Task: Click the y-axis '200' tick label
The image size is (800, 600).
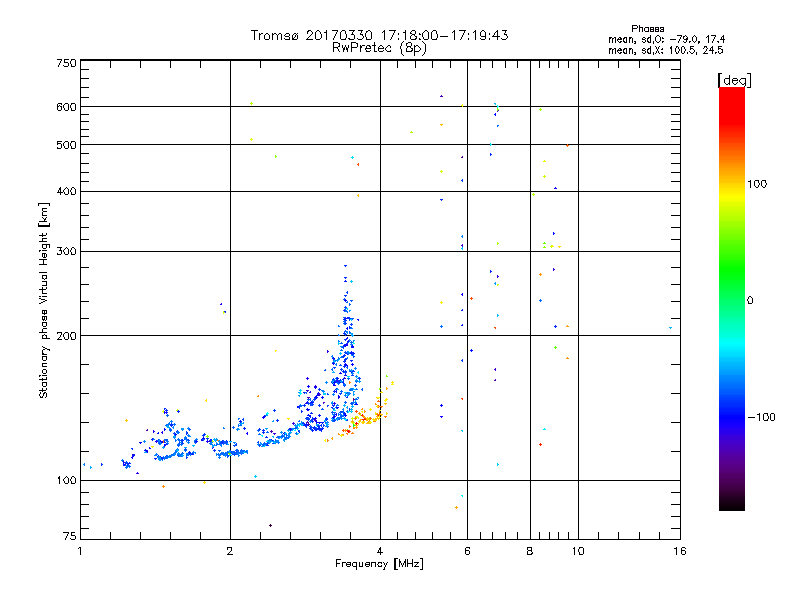Action: click(x=66, y=336)
